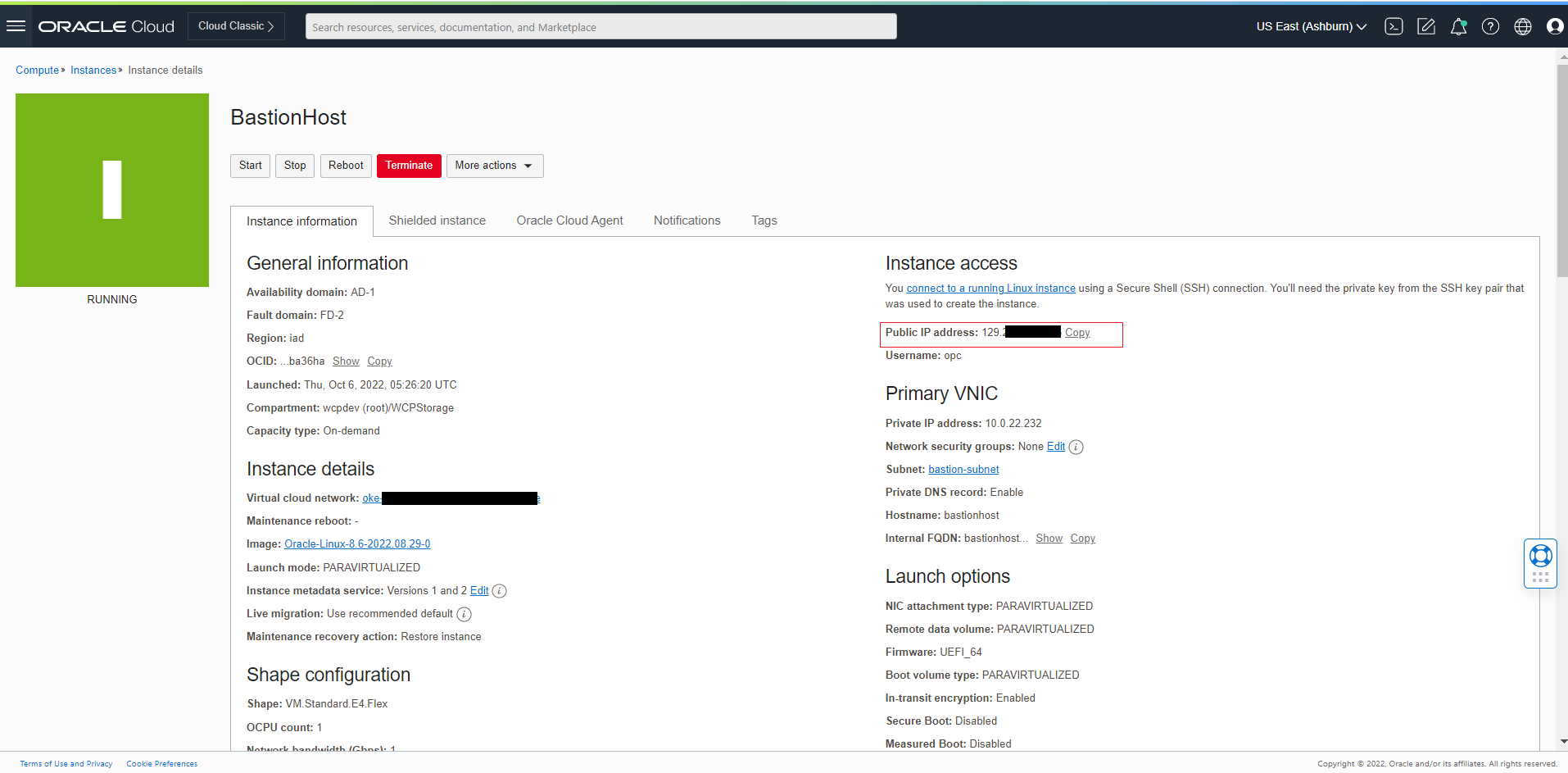Copy the Public IP address
The width and height of the screenshot is (1568, 773).
1077,333
